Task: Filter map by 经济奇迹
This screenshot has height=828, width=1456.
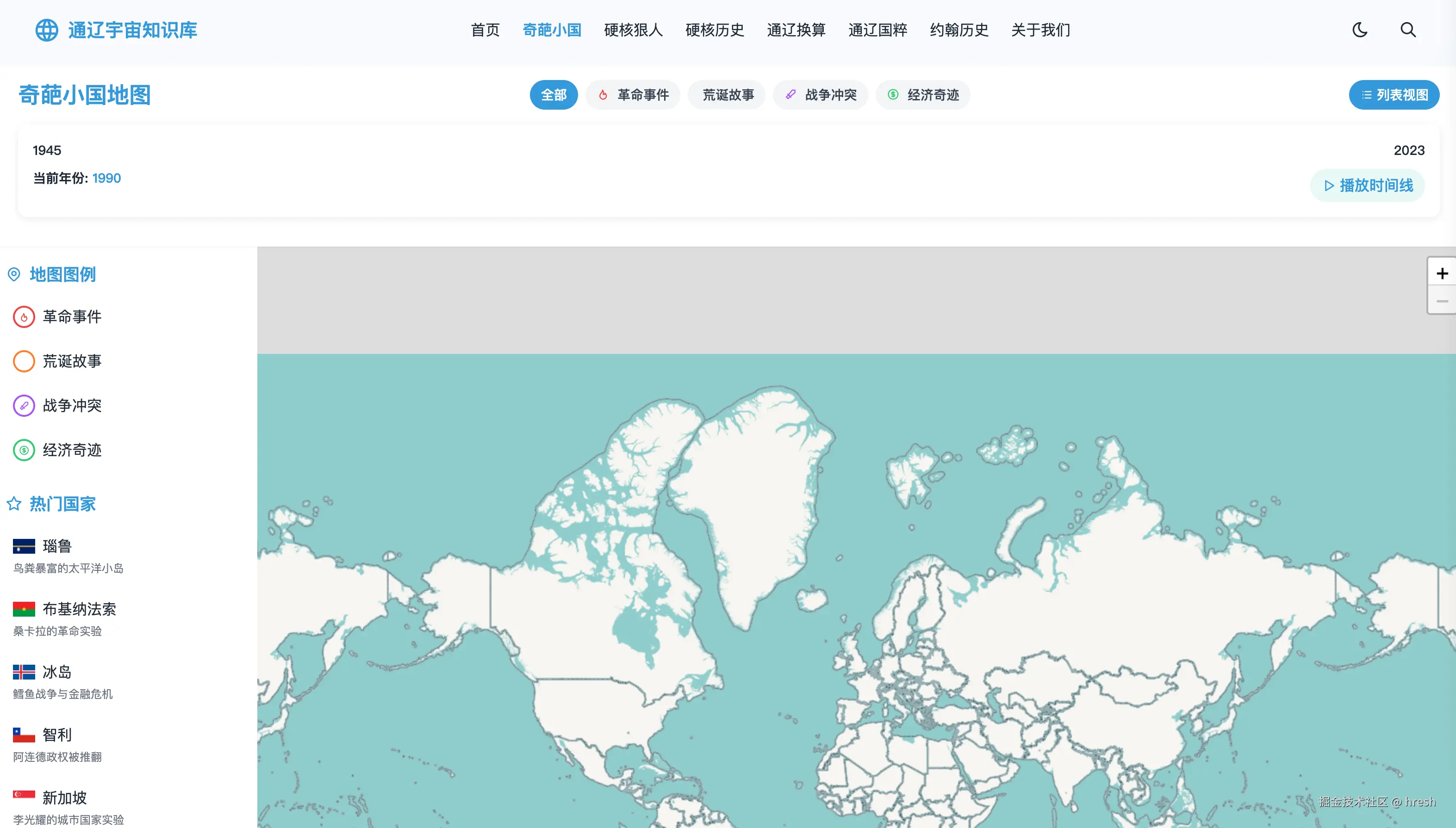Action: click(922, 95)
